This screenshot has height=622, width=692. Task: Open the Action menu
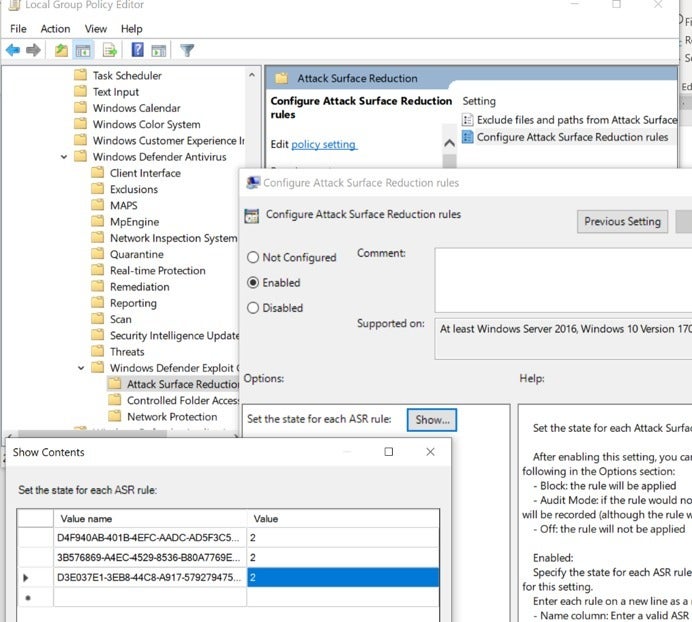pyautogui.click(x=55, y=29)
